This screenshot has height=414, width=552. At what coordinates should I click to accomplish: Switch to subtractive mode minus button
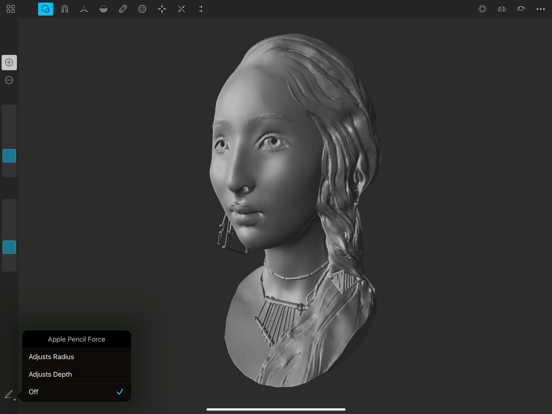pos(9,80)
